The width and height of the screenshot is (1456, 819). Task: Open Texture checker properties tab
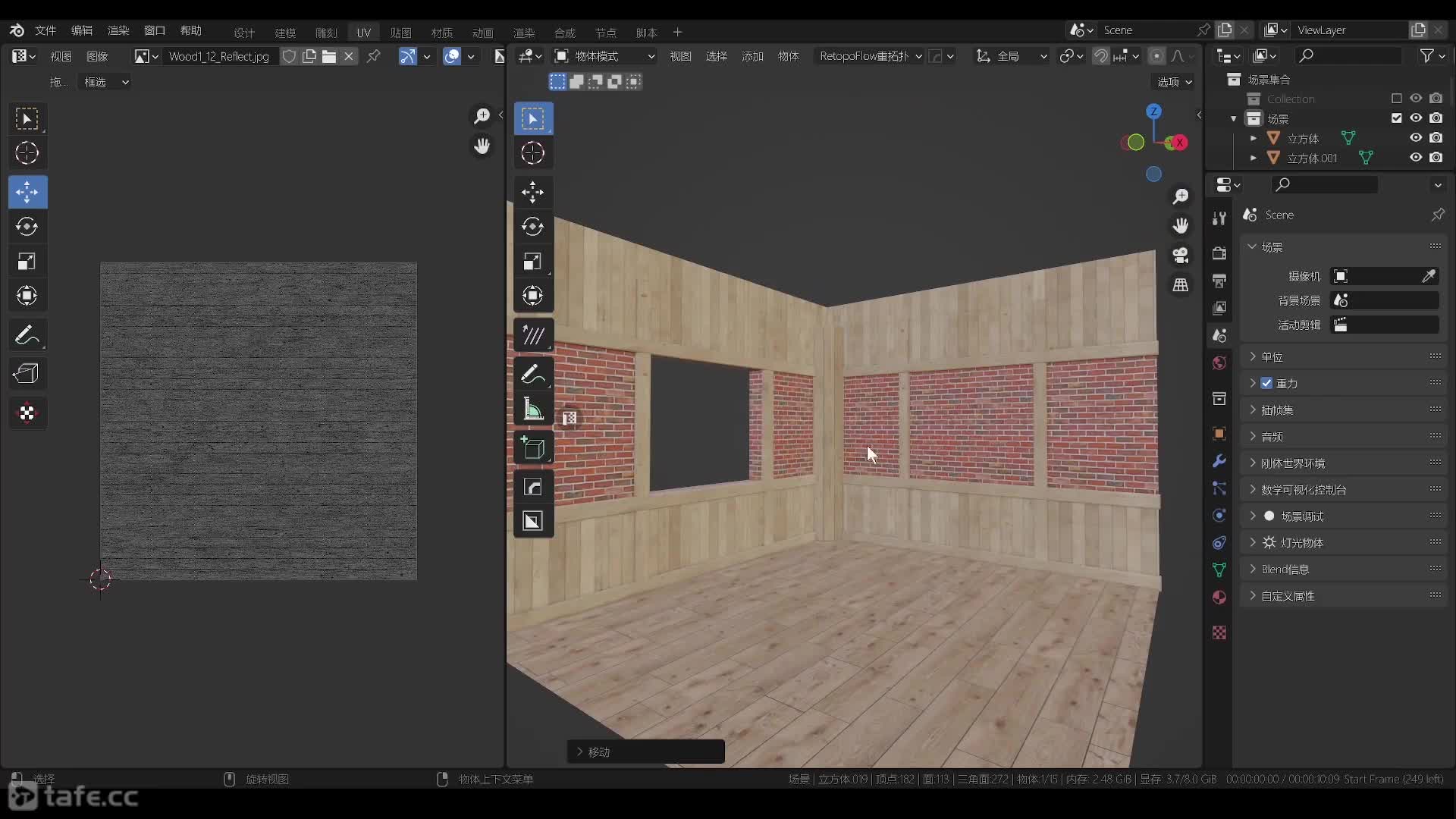click(1219, 632)
